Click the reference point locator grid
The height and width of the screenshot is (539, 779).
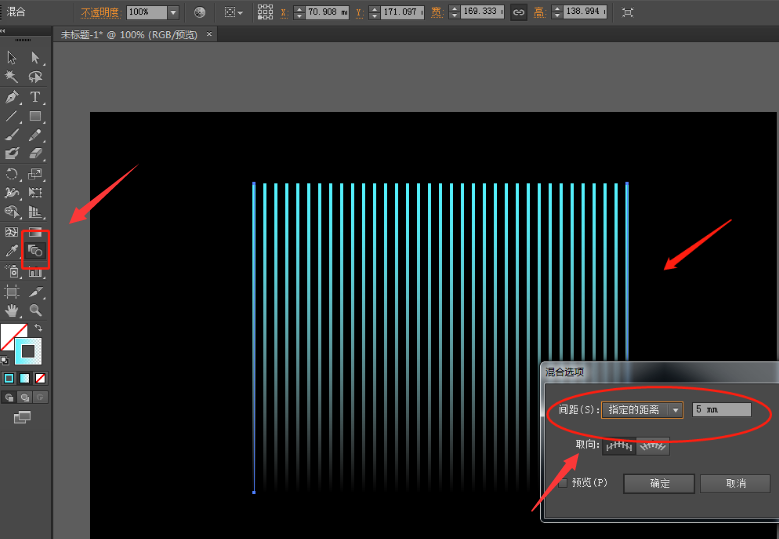[x=265, y=12]
